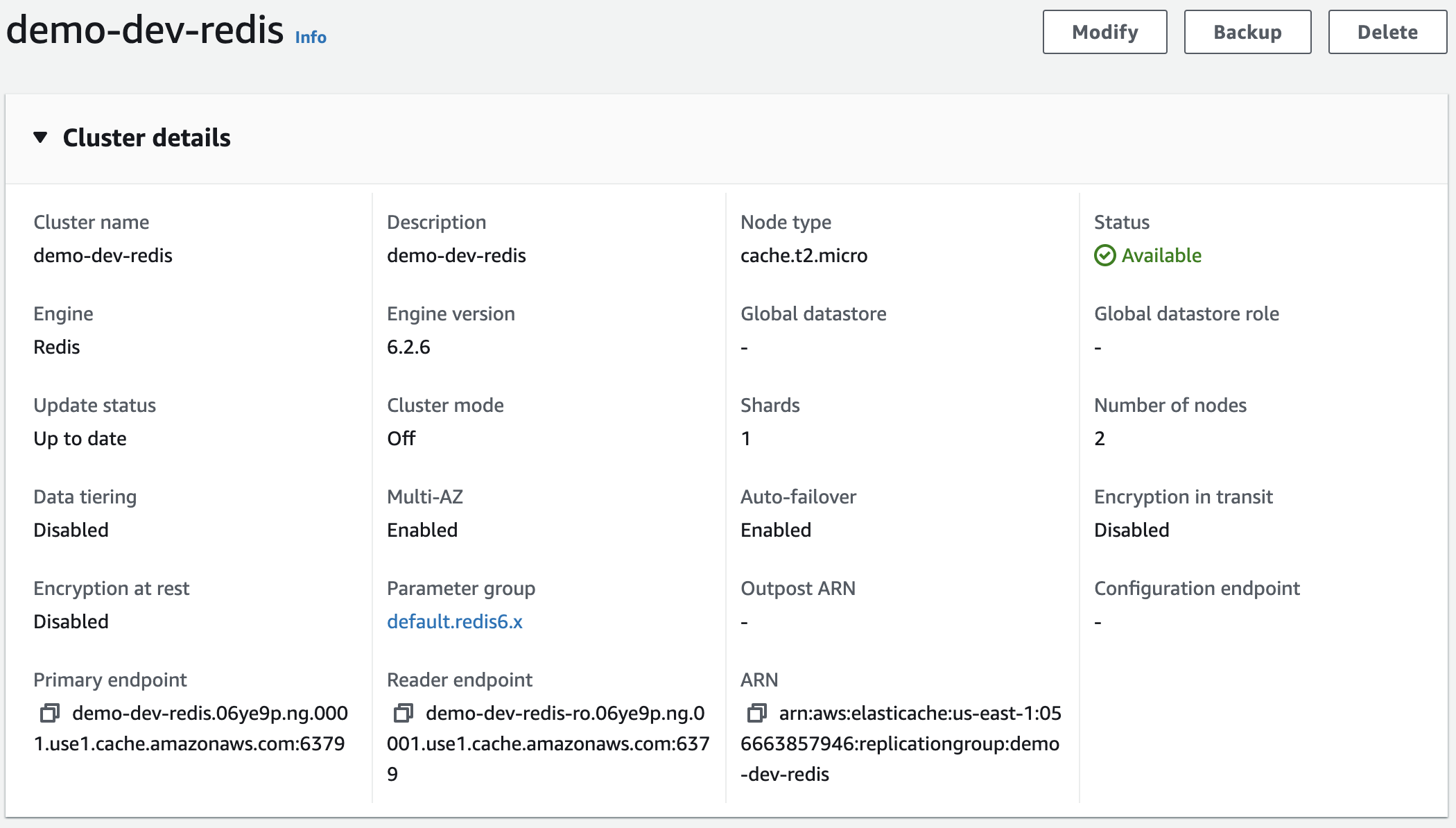1456x828 pixels.
Task: Click the Cluster details heading
Action: pyautogui.click(x=146, y=137)
